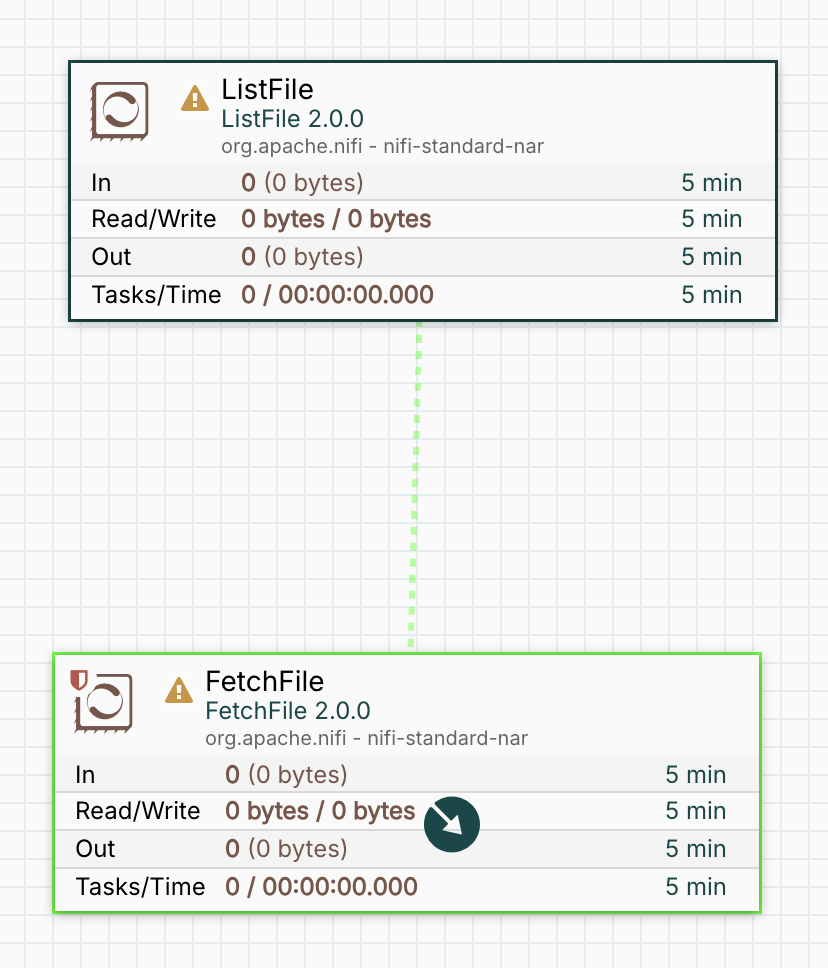Viewport: 828px width, 968px height.
Task: Click ListFile's Read/Write bytes value
Action: point(336,219)
